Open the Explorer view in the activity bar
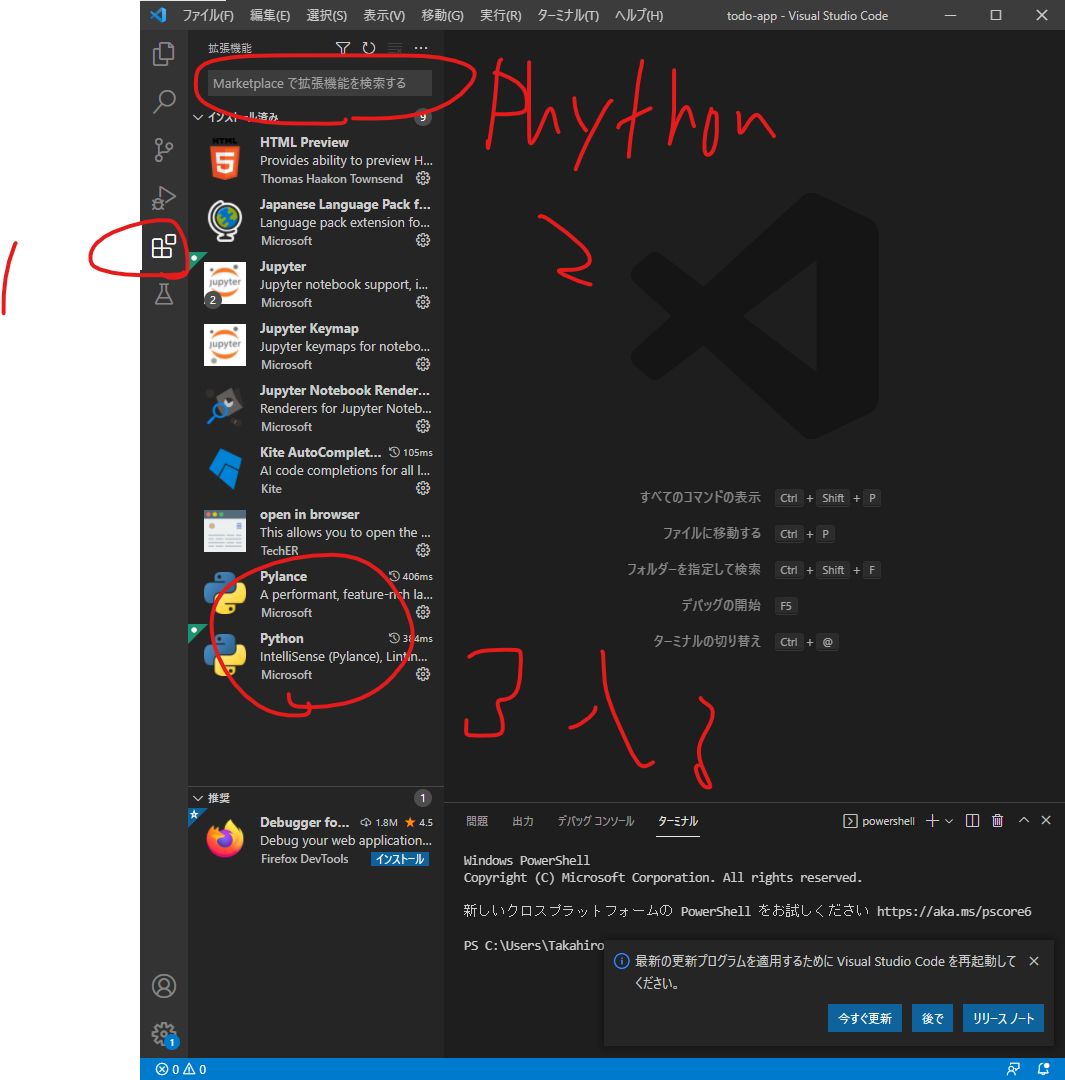This screenshot has height=1080, width=1065. (163, 53)
